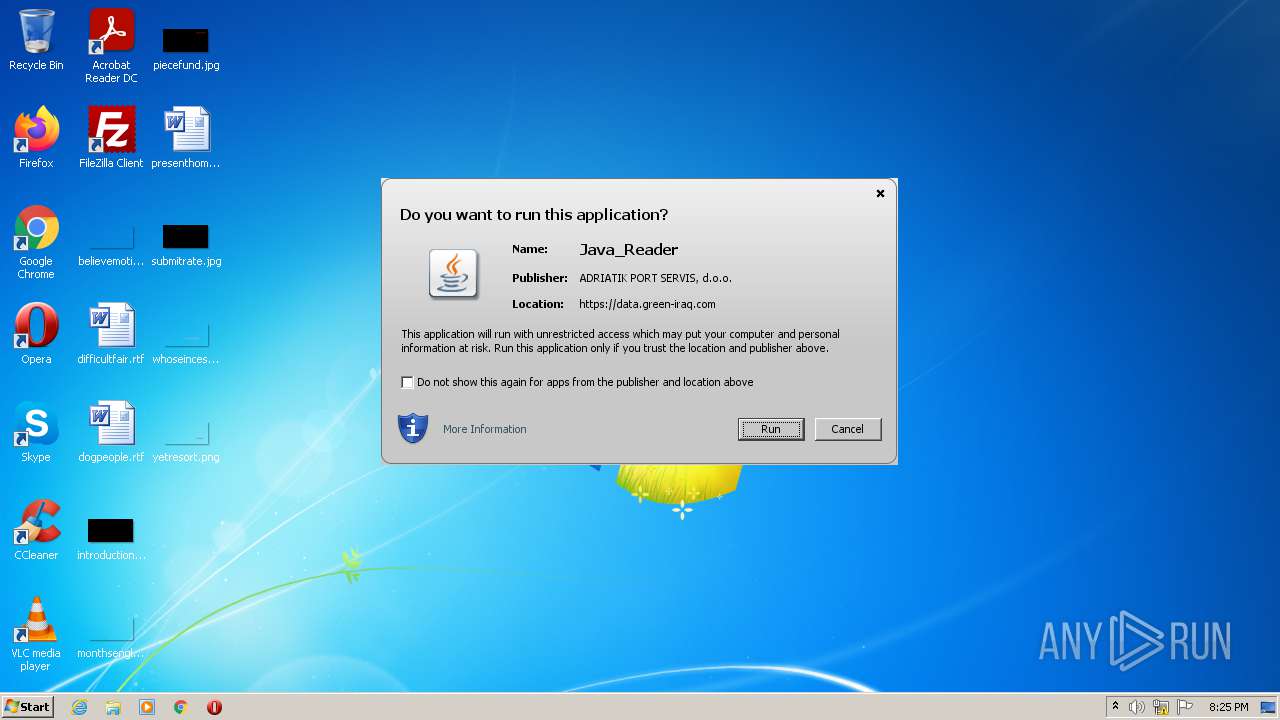Viewport: 1280px width, 720px height.
Task: Click the Java coffee cup logo
Action: click(453, 274)
